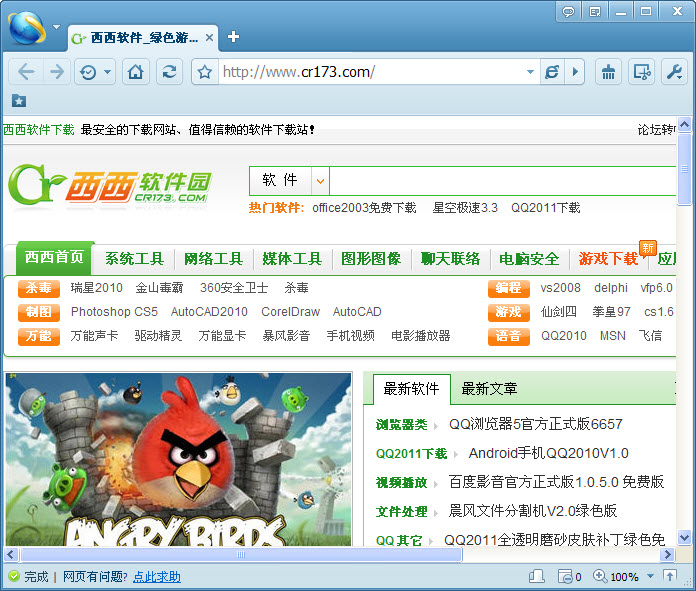Go to the home page icon
The height and width of the screenshot is (591, 696).
135,71
